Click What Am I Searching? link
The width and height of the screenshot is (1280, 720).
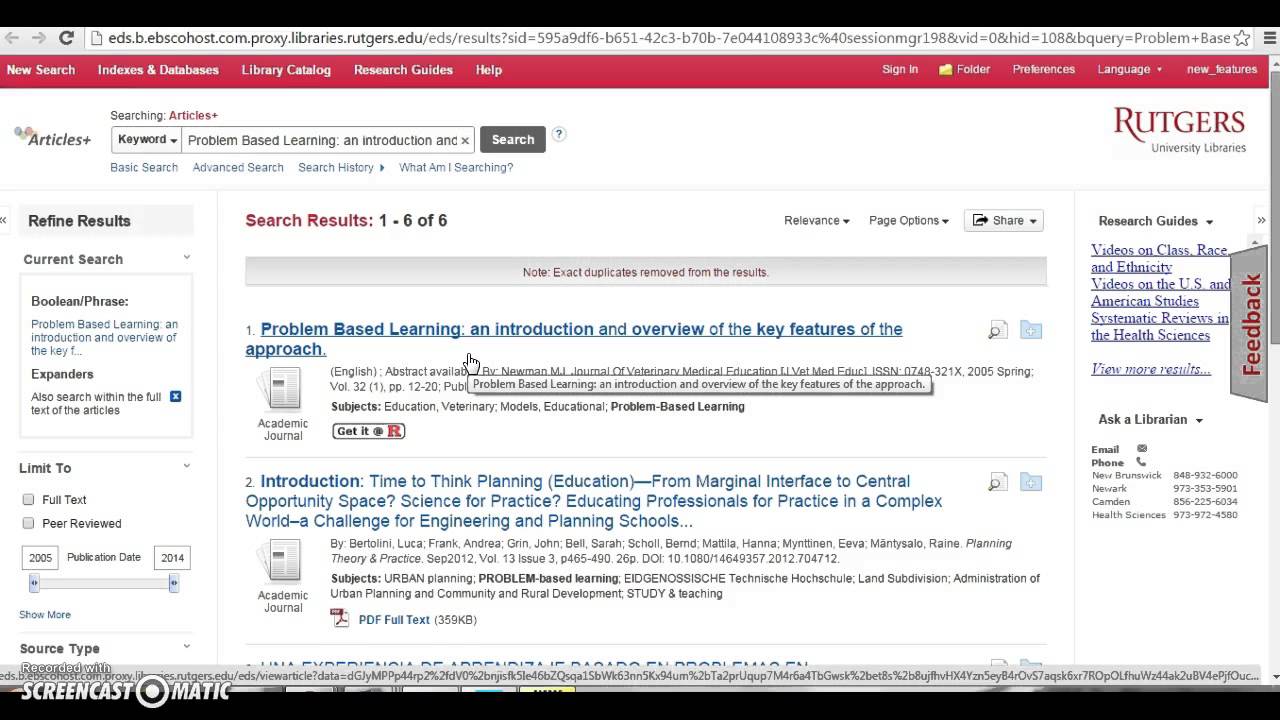pos(456,167)
